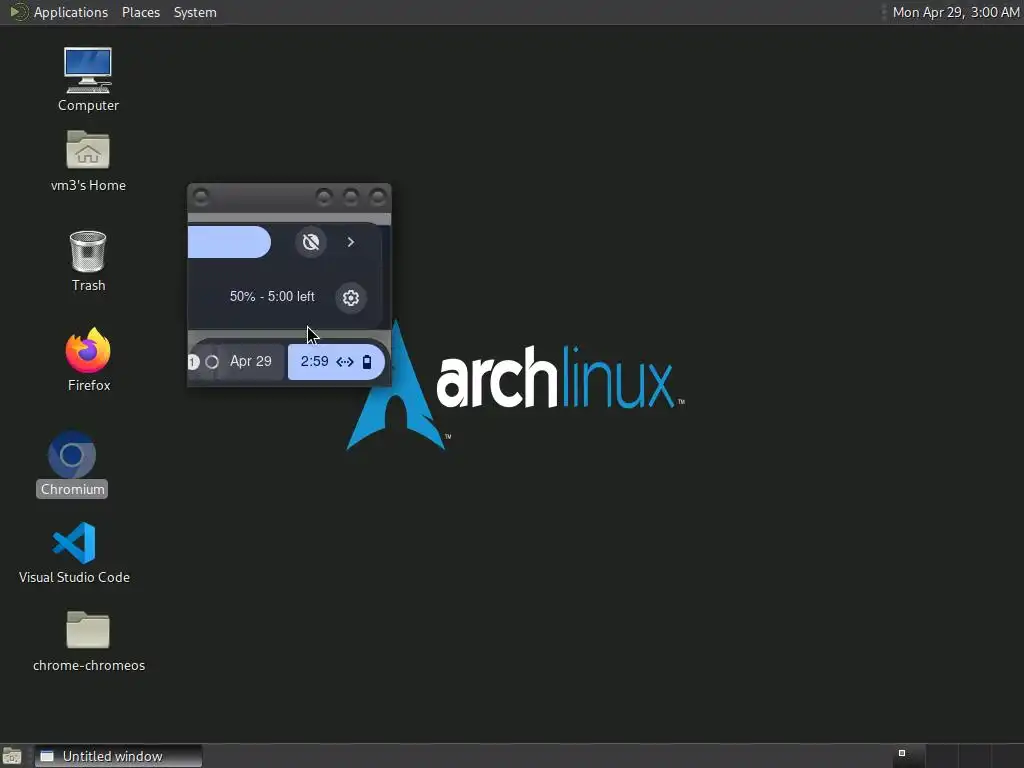1024x768 pixels.
Task: Open the Applications menu
Action: pos(59,12)
